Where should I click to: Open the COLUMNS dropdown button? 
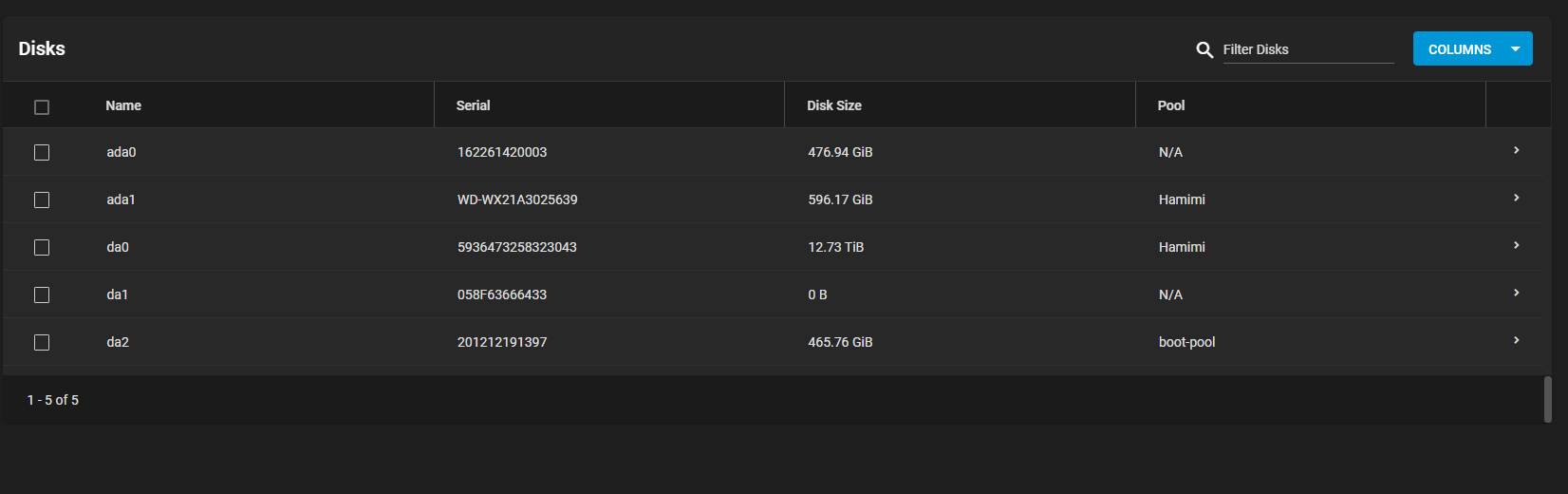[x=1472, y=48]
